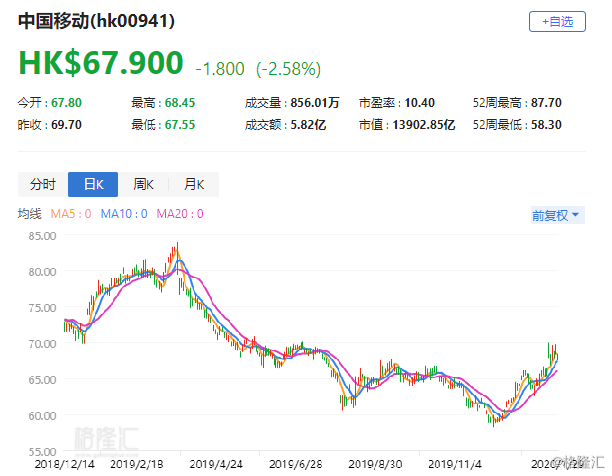Screen dimensions: 612x476
Task: Click the 60.00 y-axis label
Action: point(42,416)
